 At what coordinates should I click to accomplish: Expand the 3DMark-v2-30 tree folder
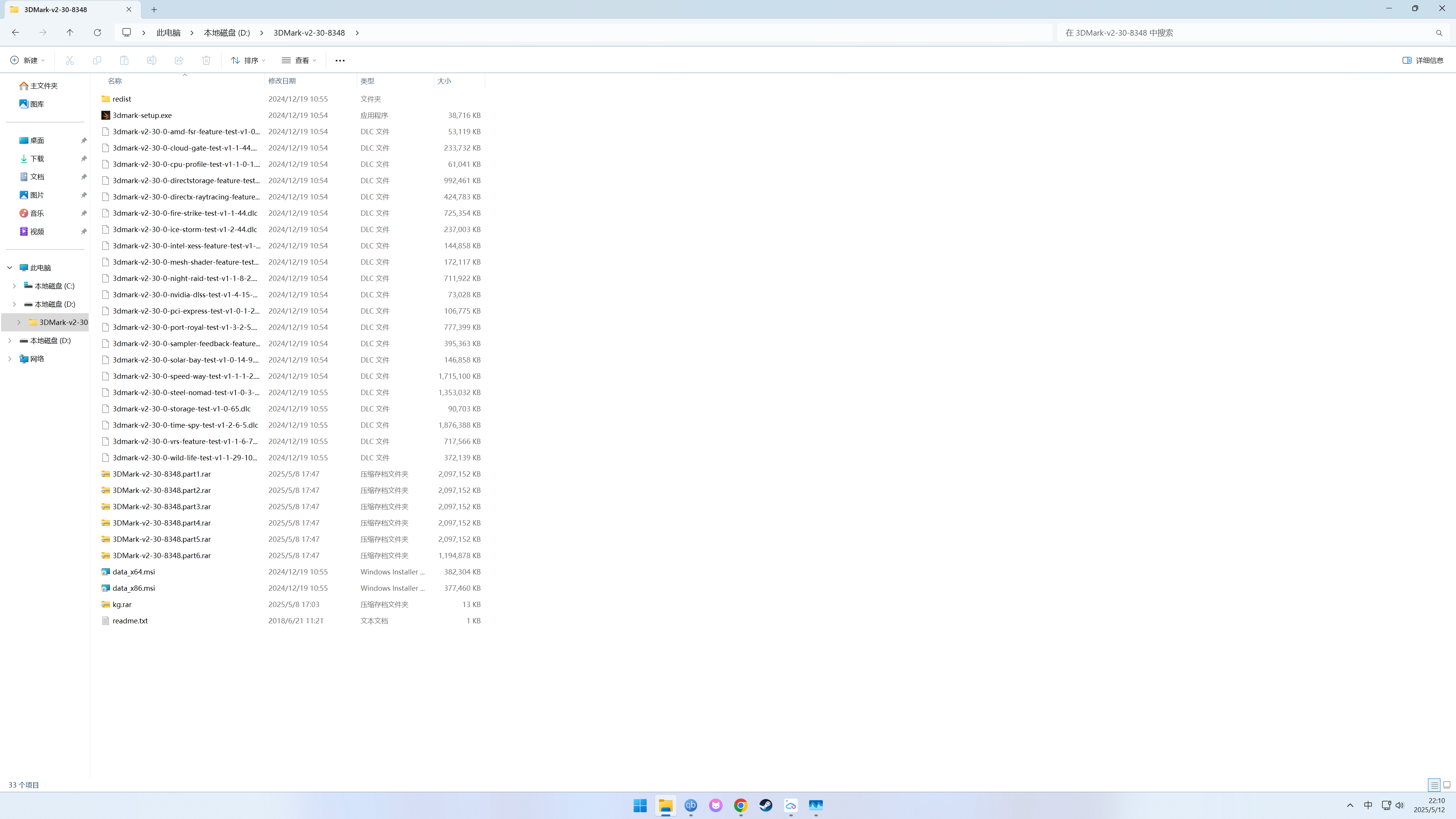pyautogui.click(x=19, y=322)
